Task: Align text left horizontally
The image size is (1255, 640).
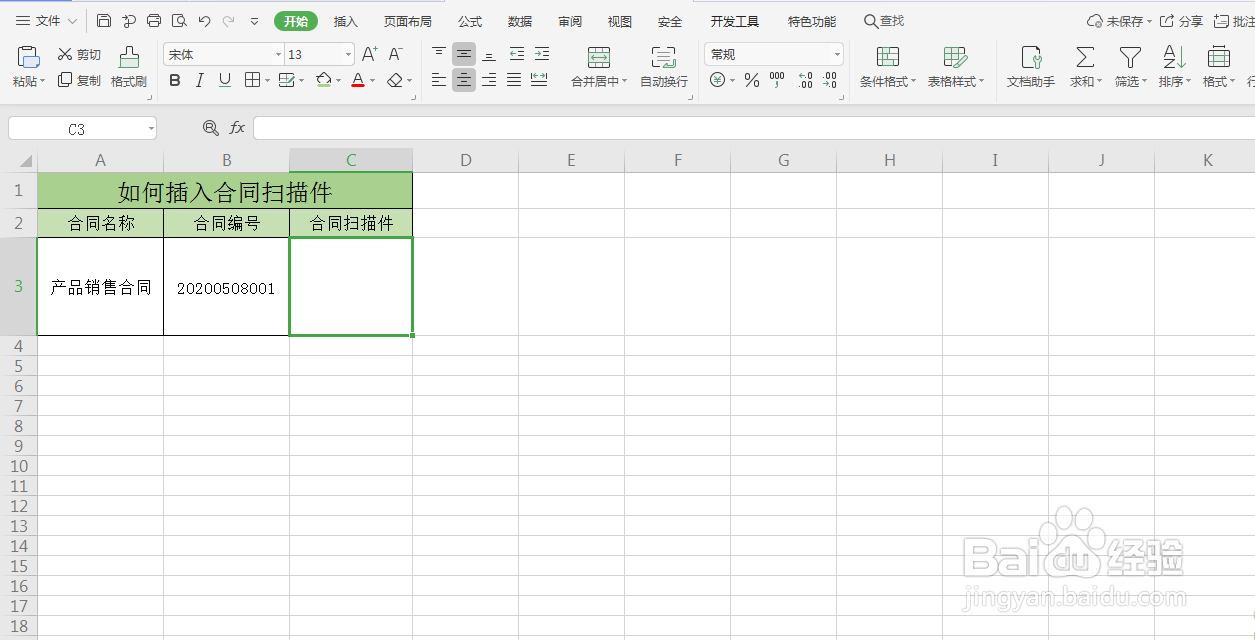Action: click(439, 80)
